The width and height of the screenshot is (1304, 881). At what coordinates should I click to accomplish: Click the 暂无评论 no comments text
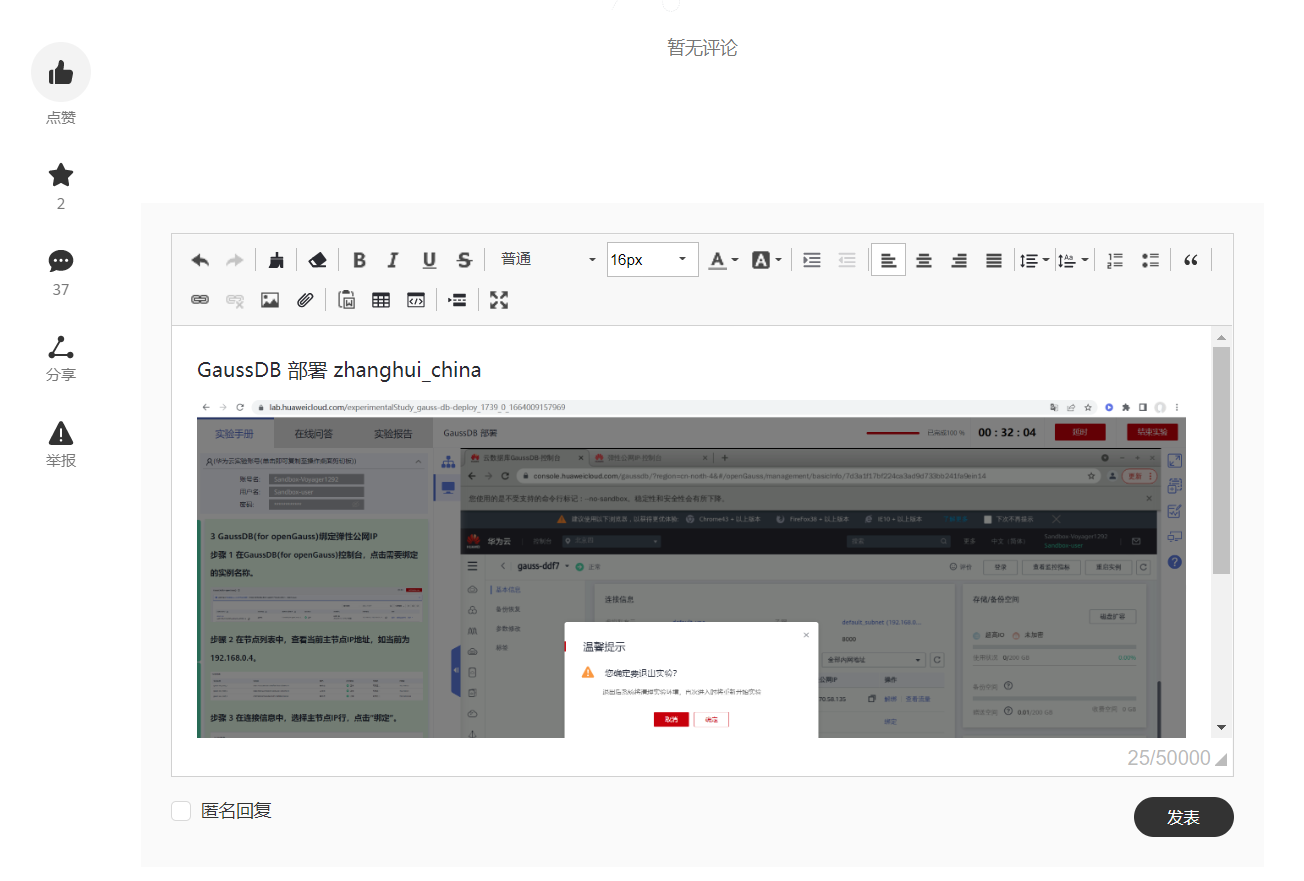click(x=702, y=47)
